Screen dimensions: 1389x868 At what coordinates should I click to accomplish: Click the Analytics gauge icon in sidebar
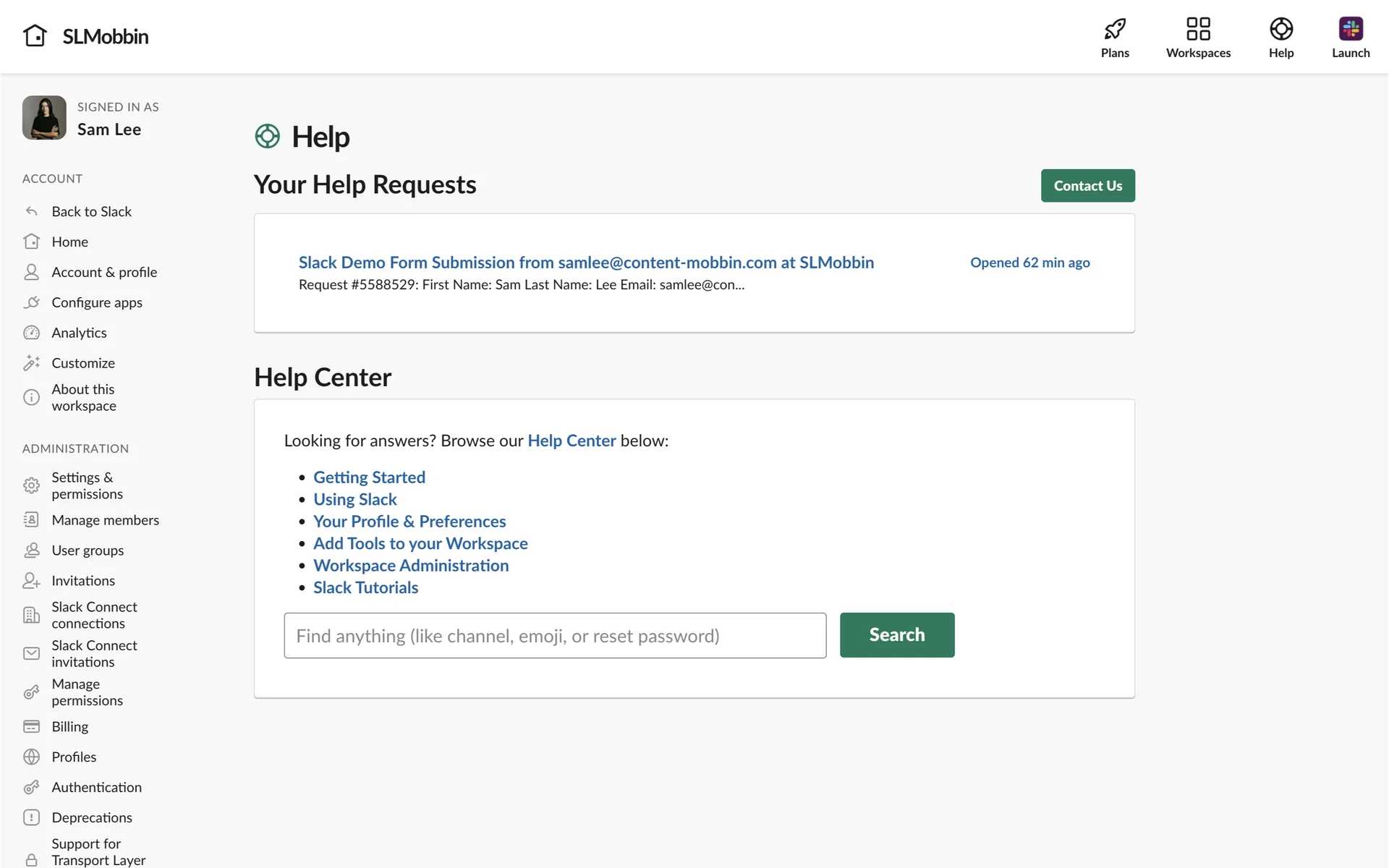[x=31, y=333]
